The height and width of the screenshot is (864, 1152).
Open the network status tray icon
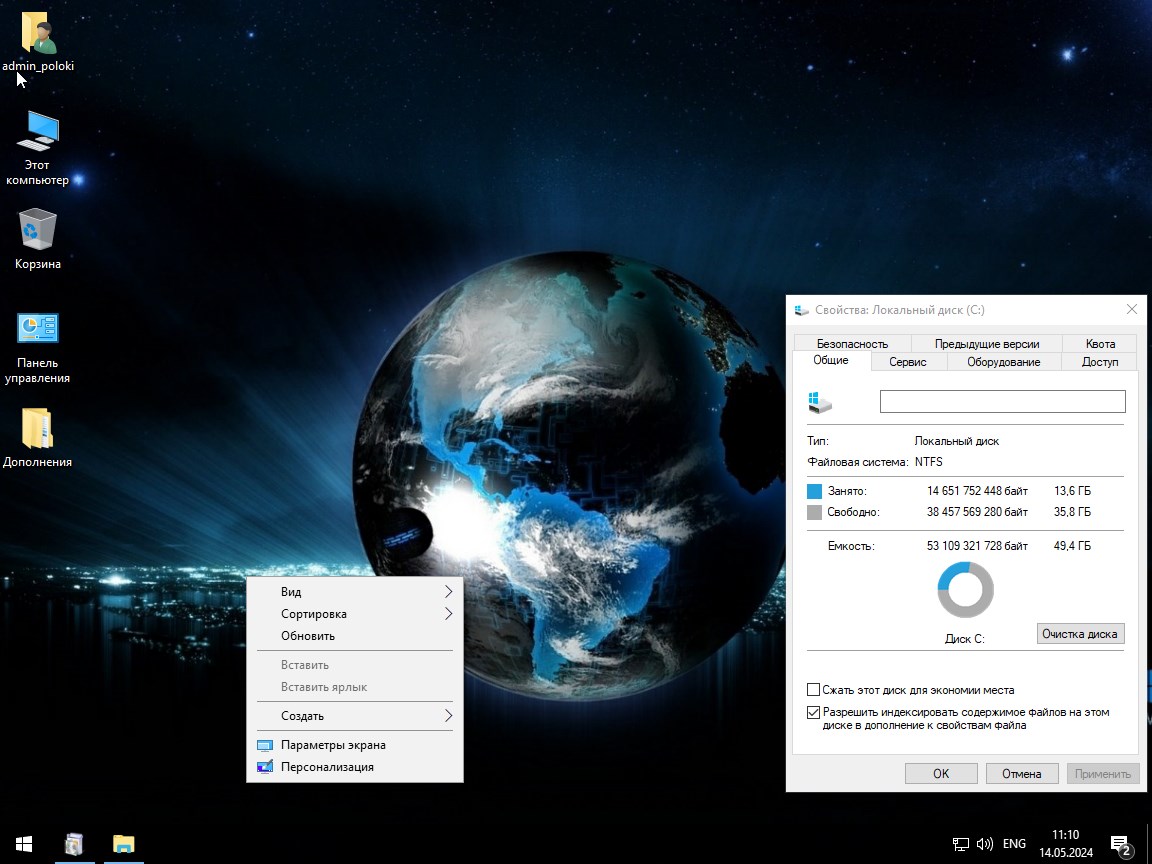click(961, 844)
